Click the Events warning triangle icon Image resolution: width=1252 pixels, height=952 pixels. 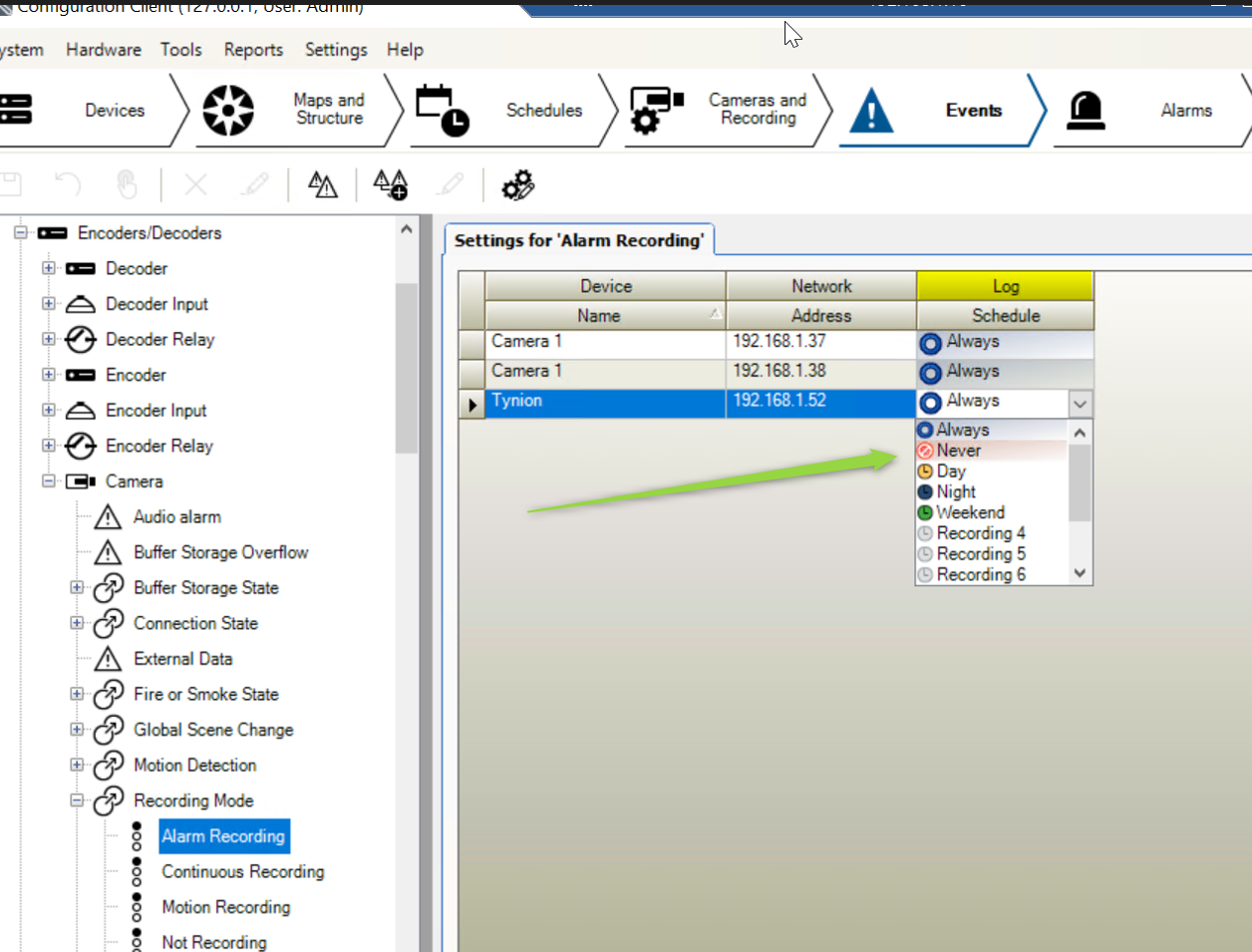point(871,110)
